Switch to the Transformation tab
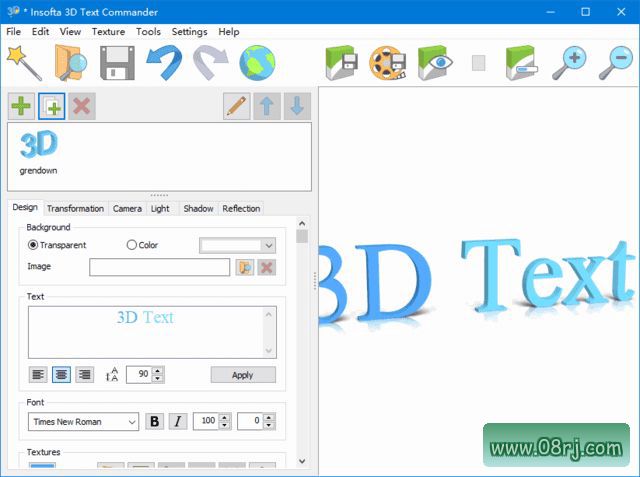640x477 pixels. click(x=76, y=209)
